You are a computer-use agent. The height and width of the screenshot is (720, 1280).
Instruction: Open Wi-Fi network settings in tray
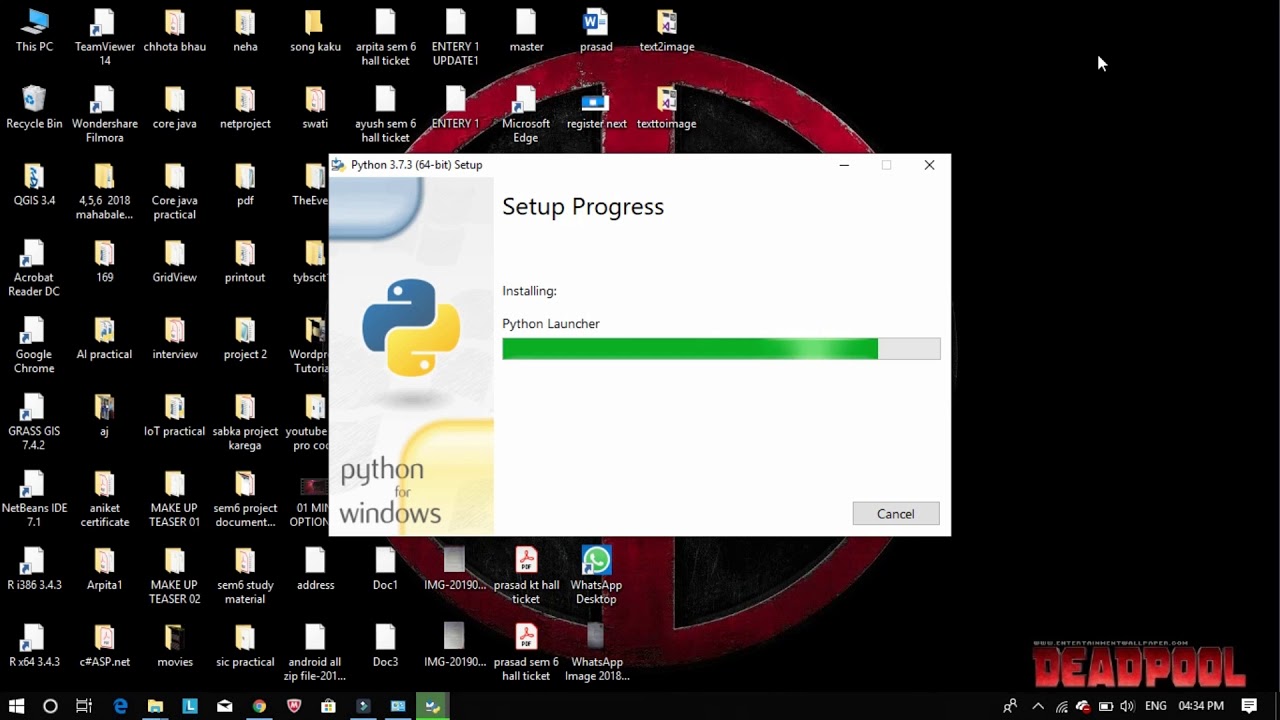[1061, 706]
